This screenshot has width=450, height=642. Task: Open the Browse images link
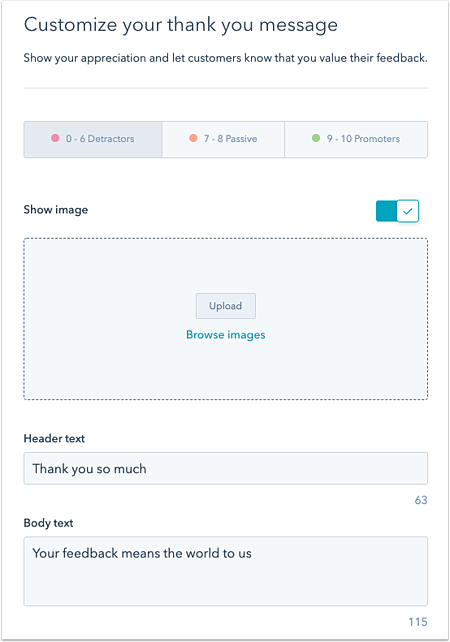point(226,335)
